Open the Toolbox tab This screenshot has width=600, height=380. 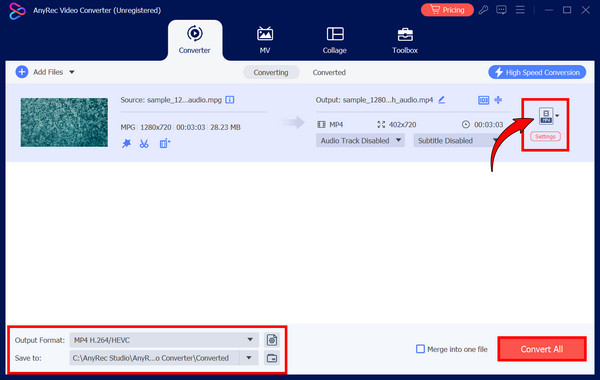pos(405,40)
